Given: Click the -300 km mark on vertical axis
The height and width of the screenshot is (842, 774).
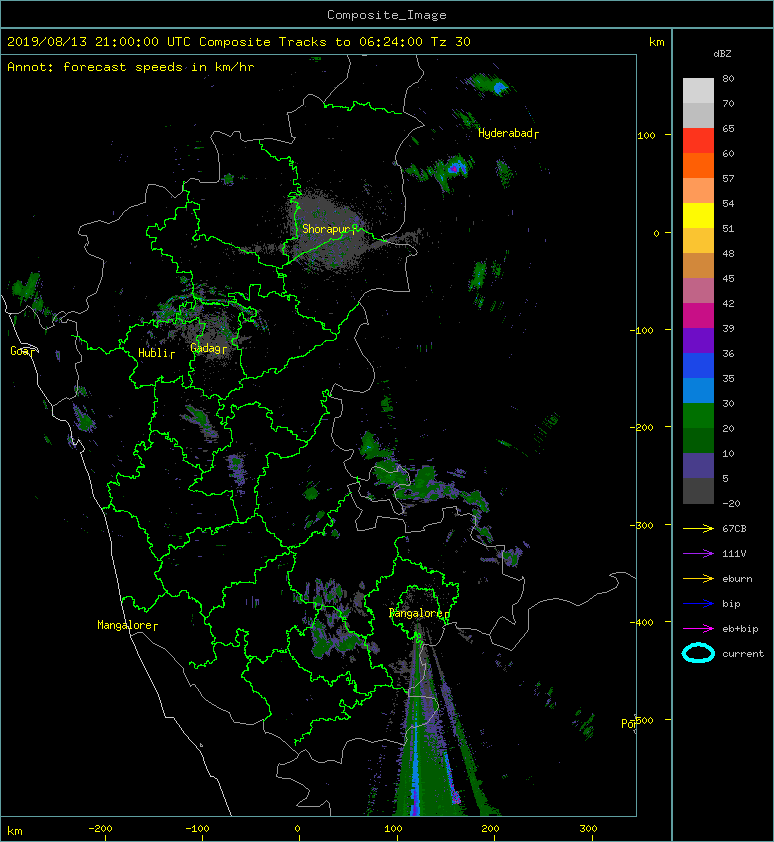Looking at the screenshot, I should click(x=641, y=525).
